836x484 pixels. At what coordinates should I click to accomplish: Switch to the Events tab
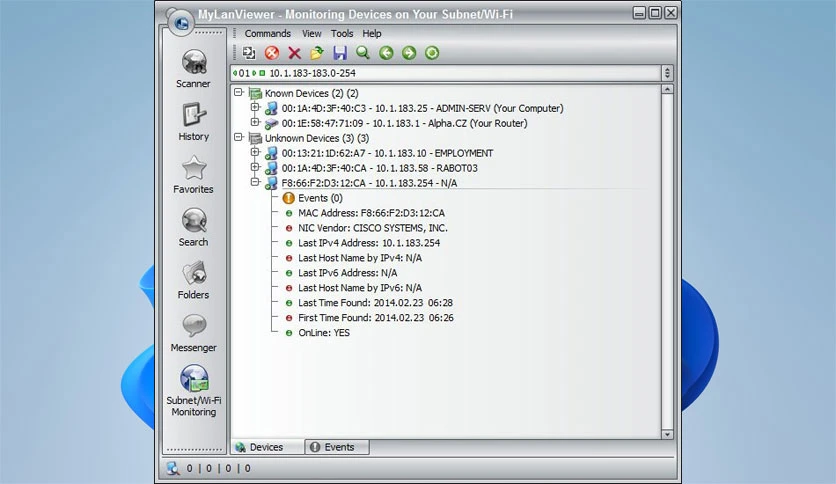pos(337,447)
